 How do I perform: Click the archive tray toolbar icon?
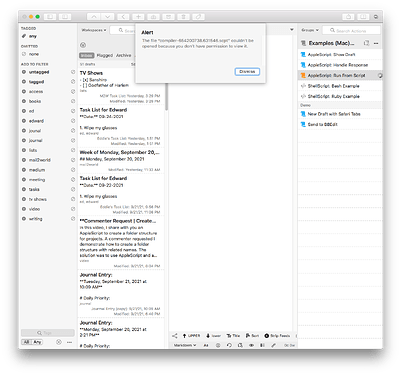click(168, 16)
